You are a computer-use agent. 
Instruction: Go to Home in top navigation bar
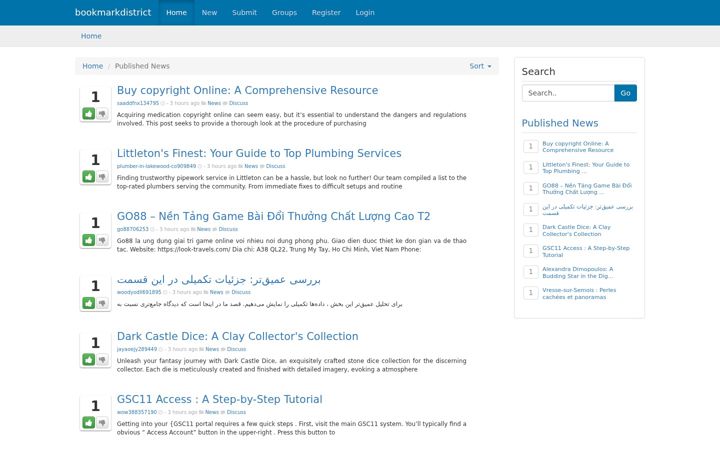point(176,12)
